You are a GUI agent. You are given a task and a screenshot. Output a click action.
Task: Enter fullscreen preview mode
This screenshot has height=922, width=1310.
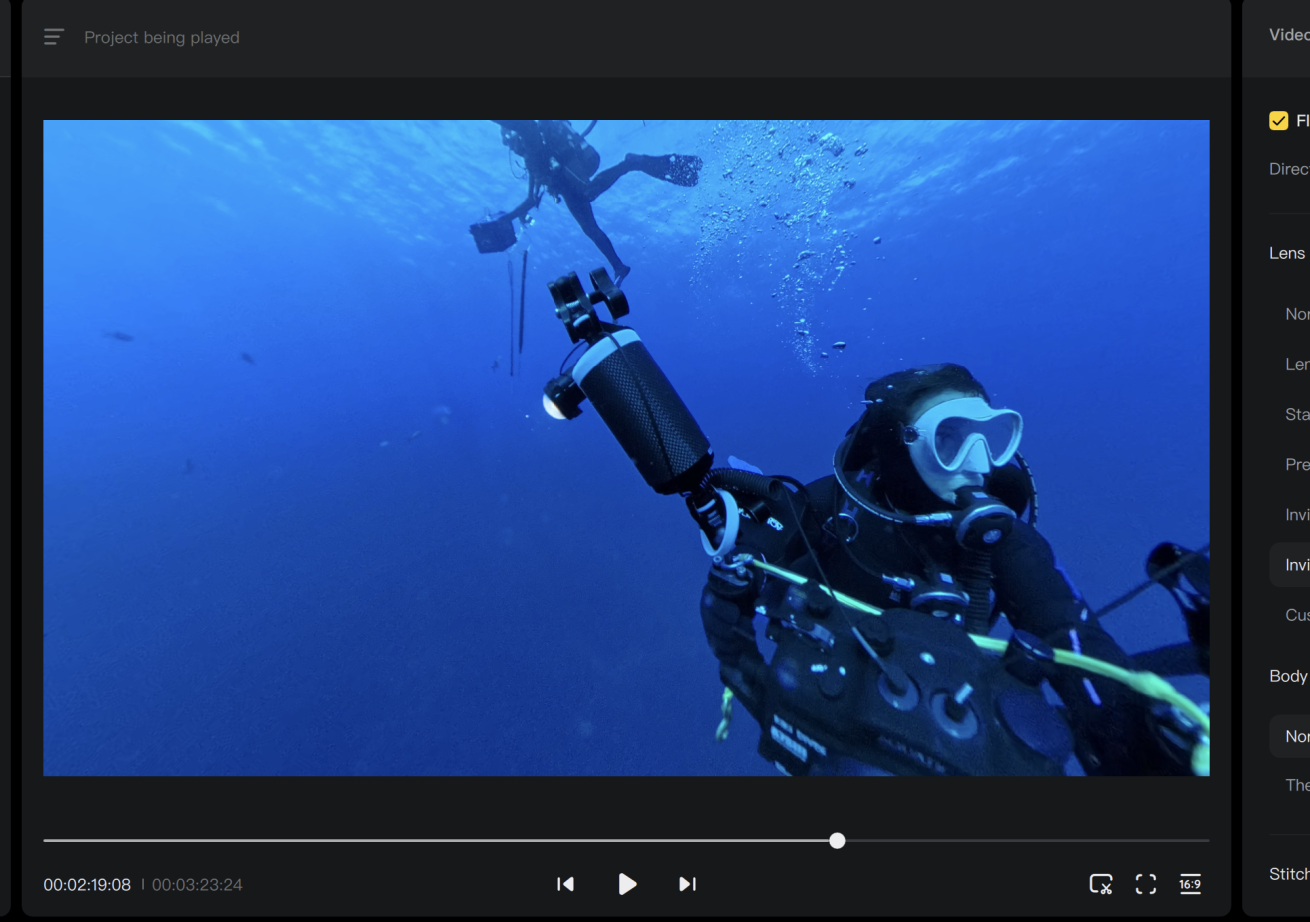pyautogui.click(x=1146, y=884)
